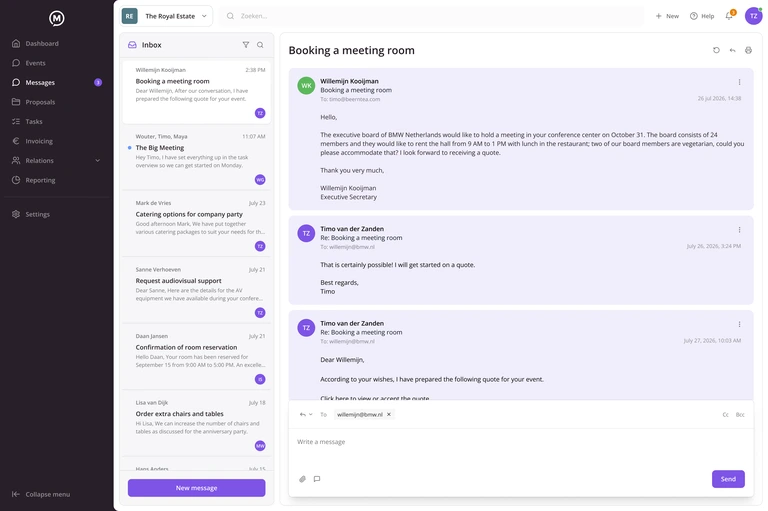The width and height of the screenshot is (768, 511).
Task: Click the New message button
Action: pos(196,488)
